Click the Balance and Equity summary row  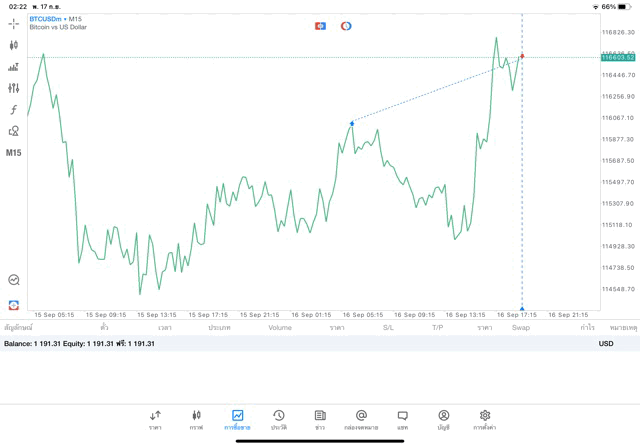pyautogui.click(x=80, y=343)
